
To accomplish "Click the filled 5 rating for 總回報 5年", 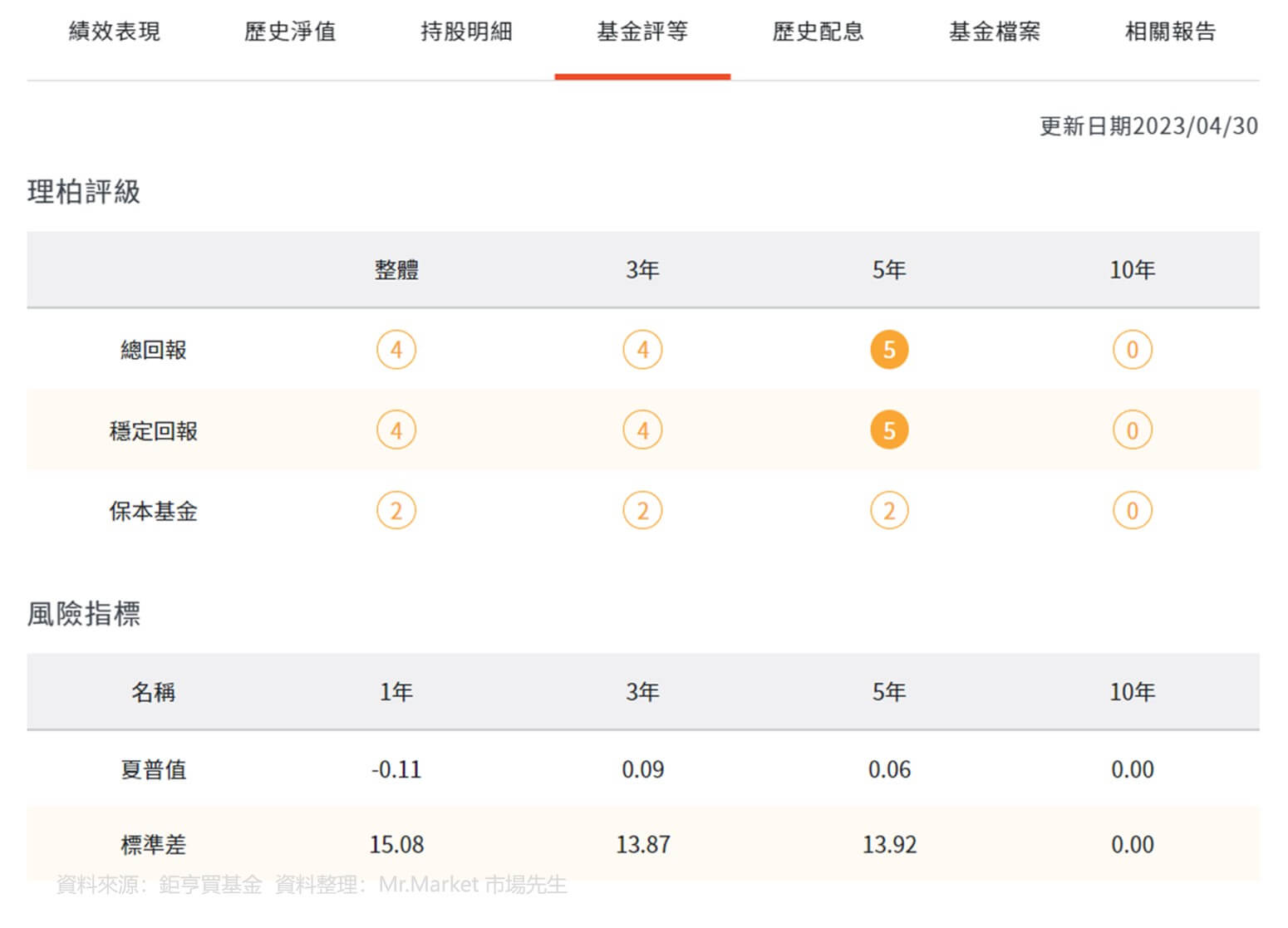I will point(889,350).
